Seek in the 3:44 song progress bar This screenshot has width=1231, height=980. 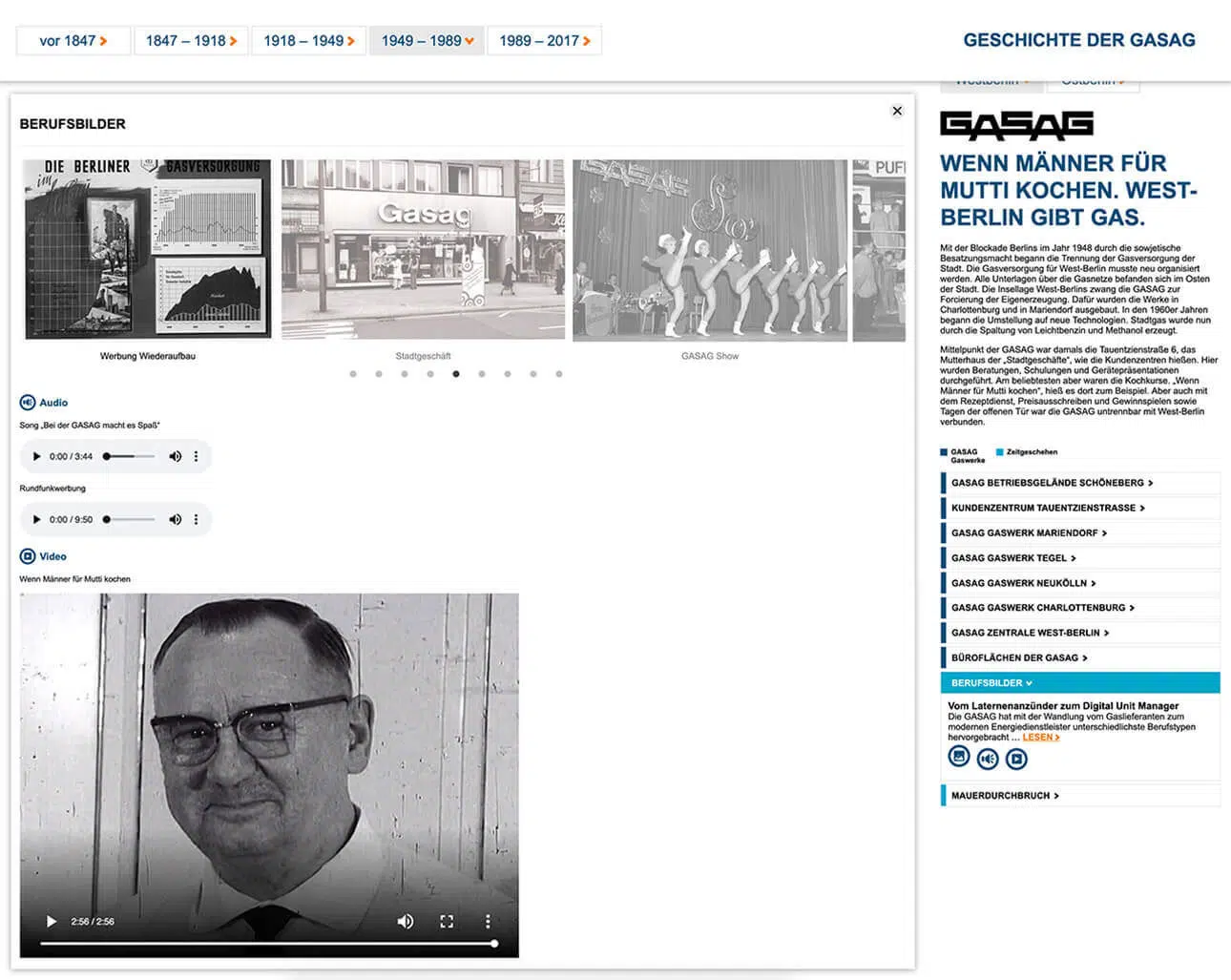coord(129,456)
